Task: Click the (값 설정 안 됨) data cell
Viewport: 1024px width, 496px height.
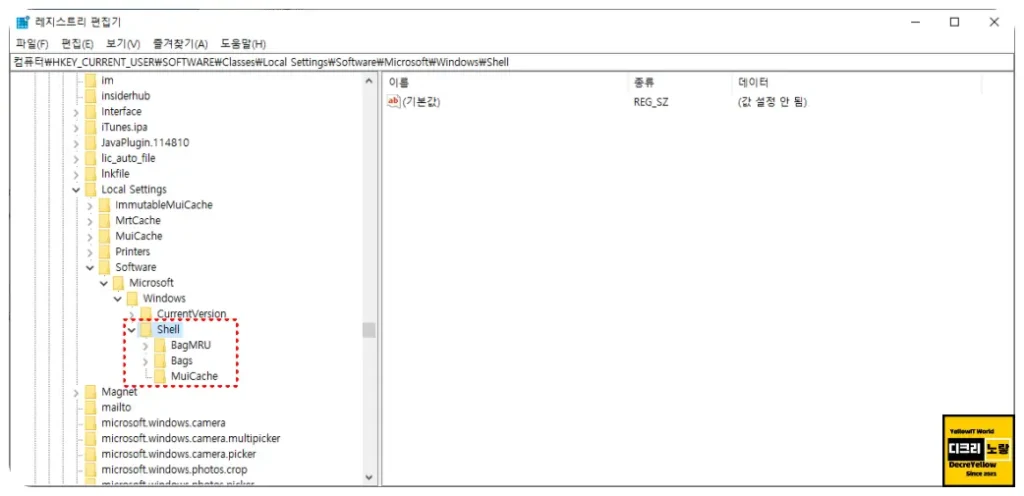Action: point(773,102)
